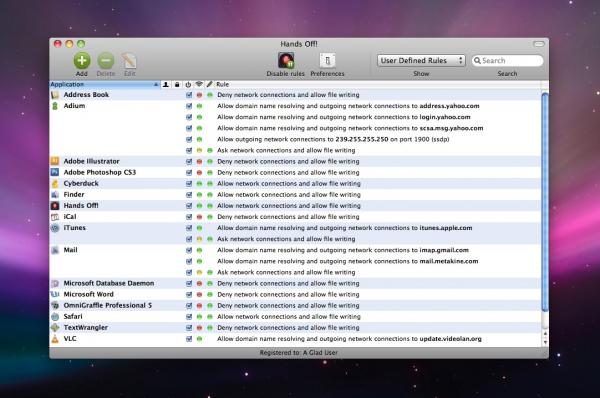Click the scrollbar up arrow
This screenshot has width=600, height=398.
coord(545,334)
